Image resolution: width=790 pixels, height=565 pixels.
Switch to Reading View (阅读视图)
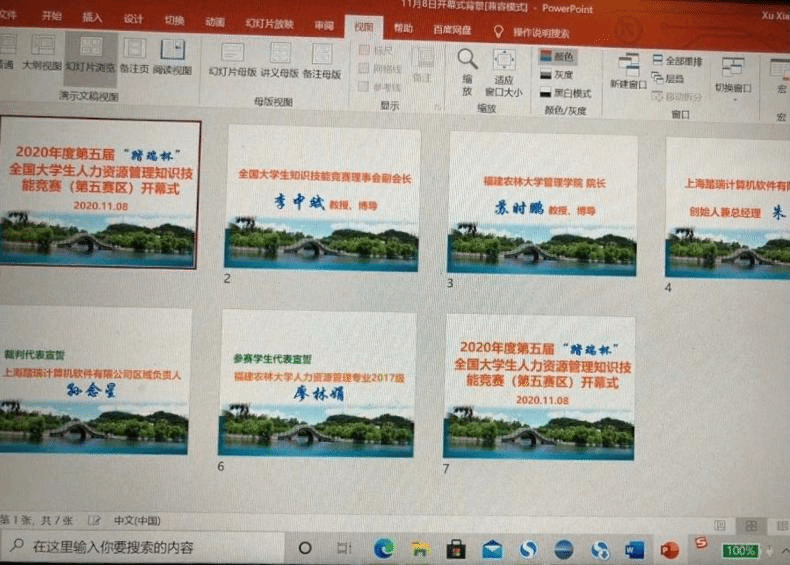[174, 57]
